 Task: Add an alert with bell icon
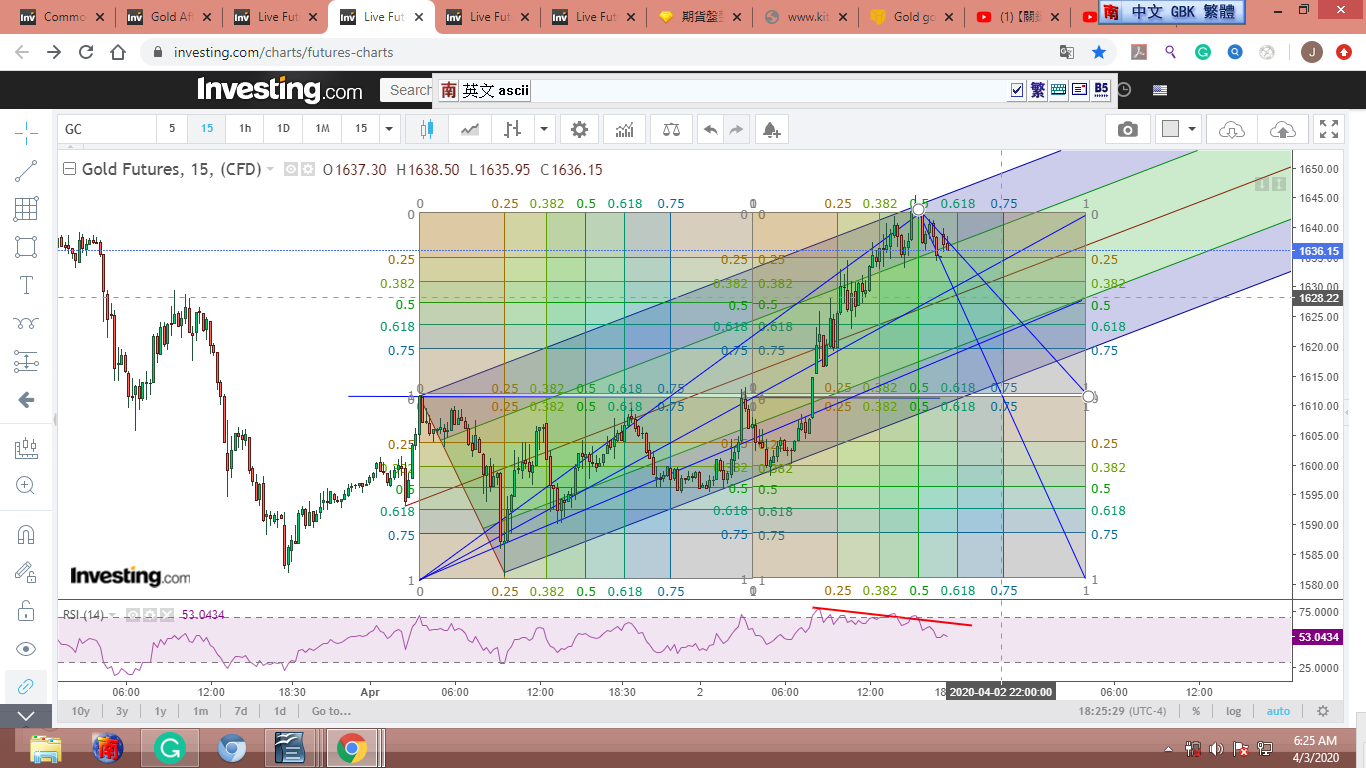click(770, 129)
